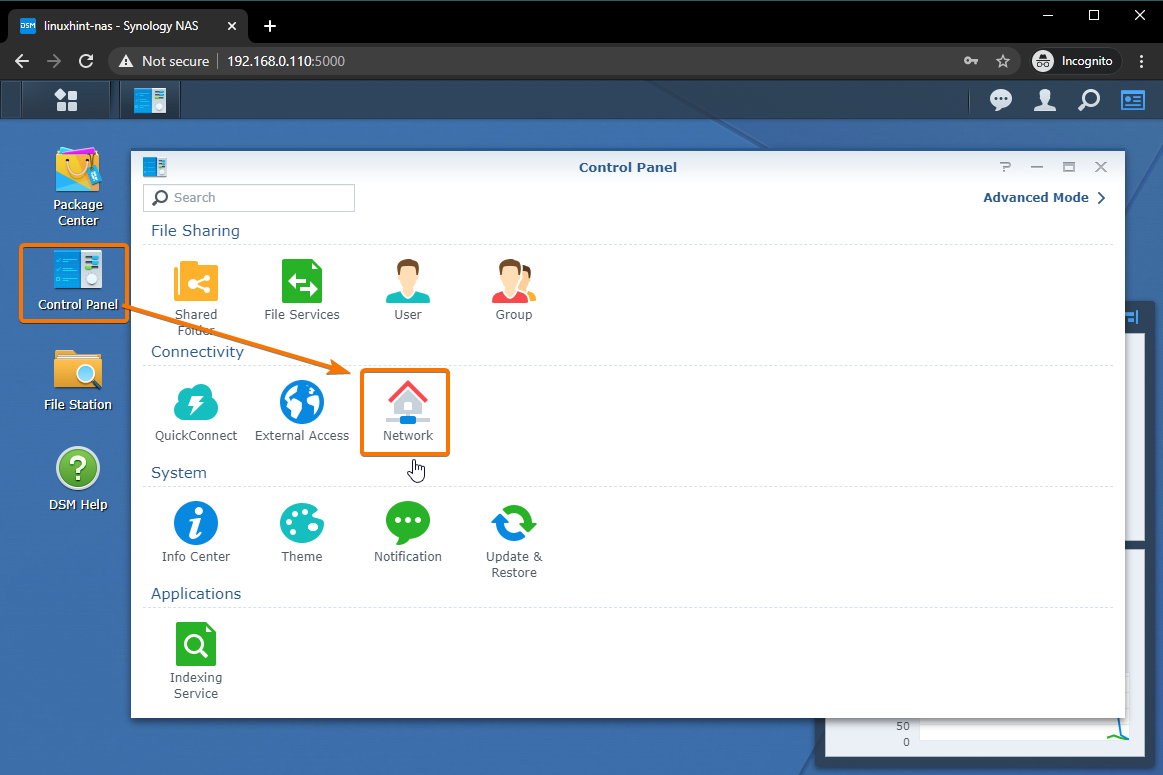This screenshot has width=1163, height=775.
Task: Switch to Advanced Mode
Action: pos(1043,198)
